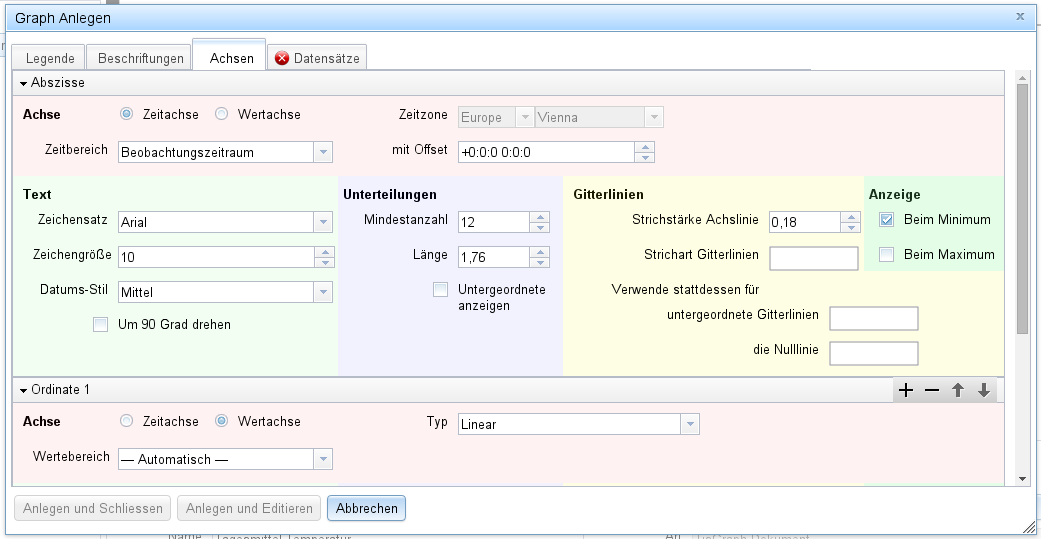Select the Zeitachse radio button in Abszisse
The image size is (1041, 539).
126,114
